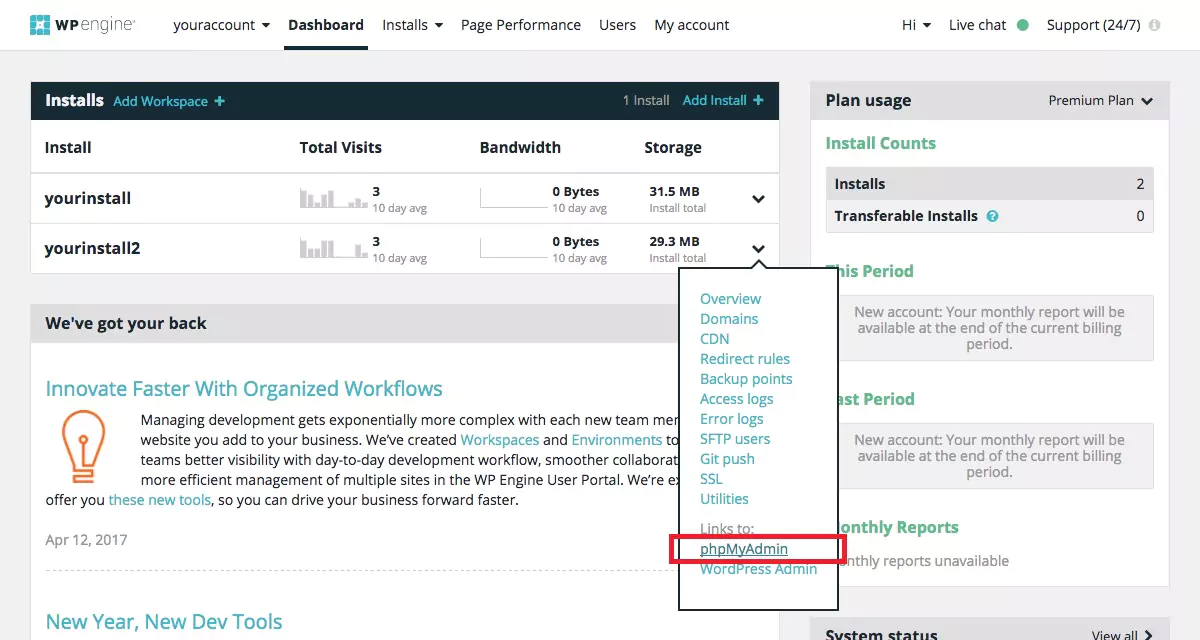Screen dimensions: 1200x640
Task: Expand the yourinstall row chevron
Action: click(758, 199)
